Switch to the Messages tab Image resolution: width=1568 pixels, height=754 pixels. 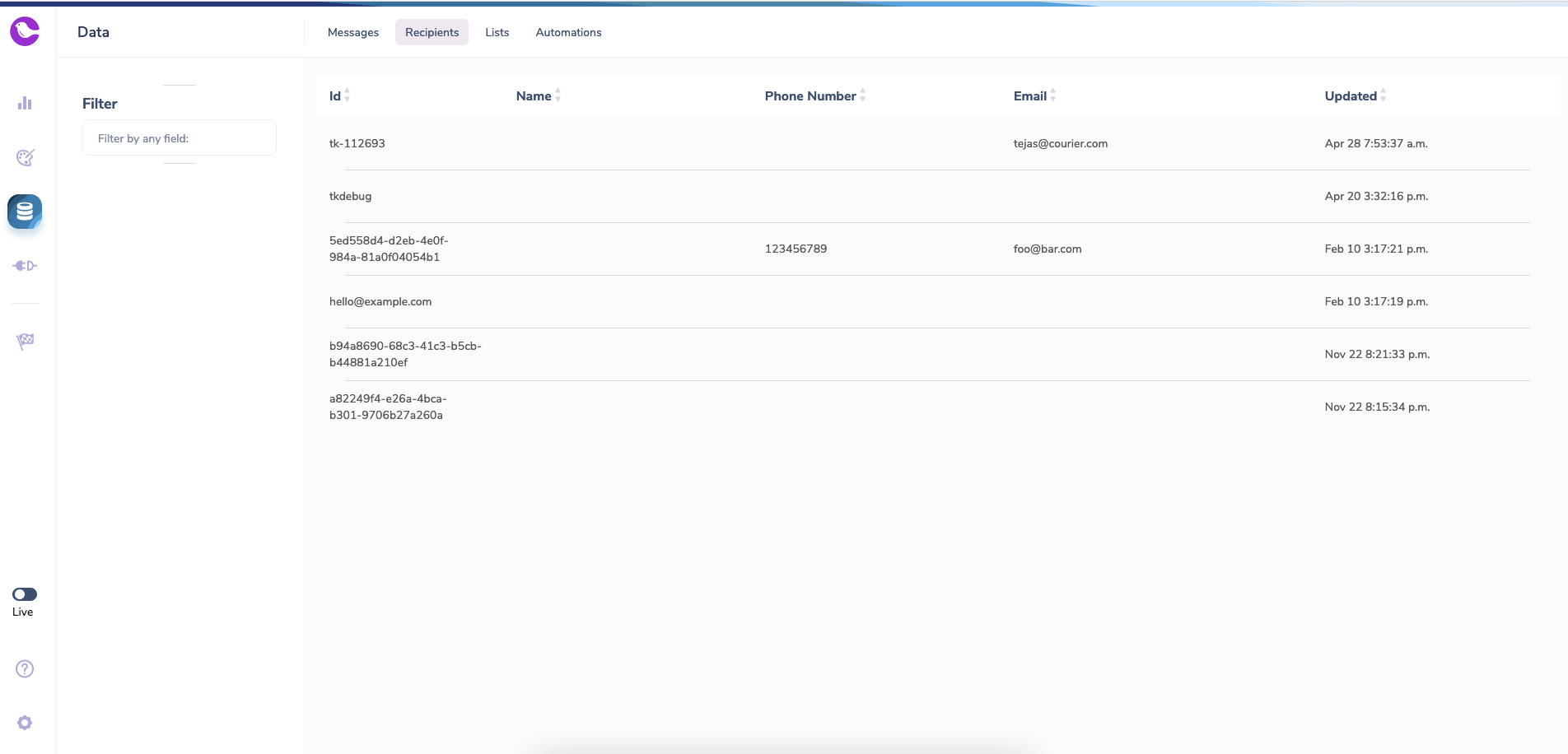point(353,32)
